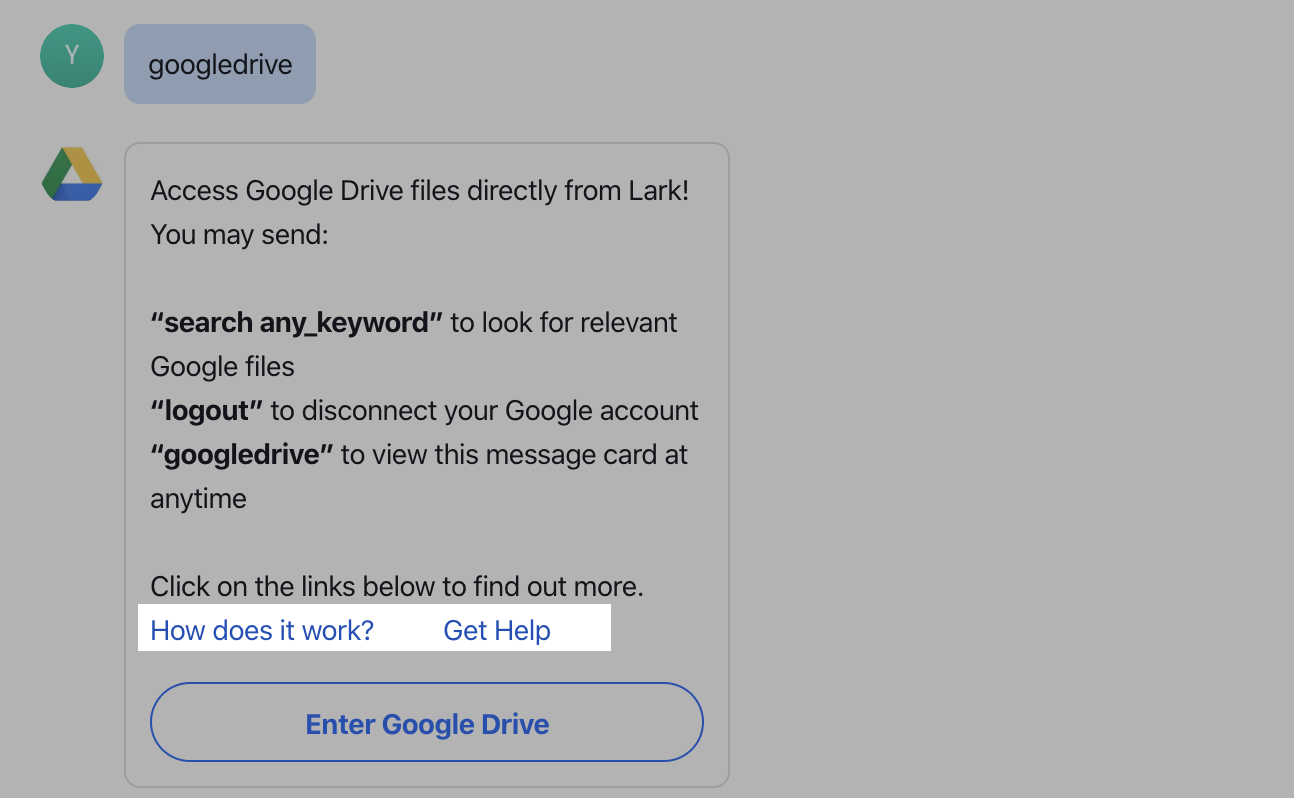Screen dimensions: 1294x798
Task: Click the 'to find out more.' text
Action: tap(558, 587)
